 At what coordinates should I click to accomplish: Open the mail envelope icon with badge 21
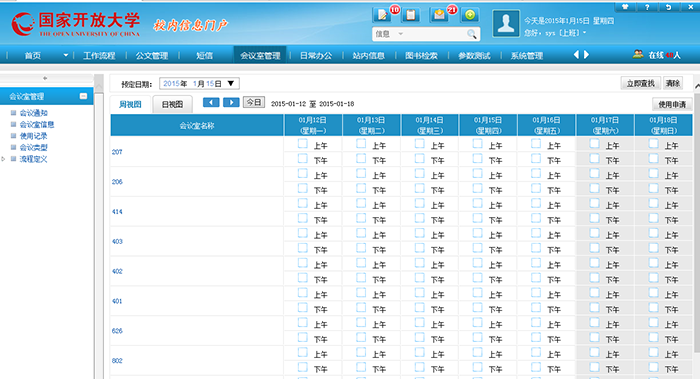(439, 15)
